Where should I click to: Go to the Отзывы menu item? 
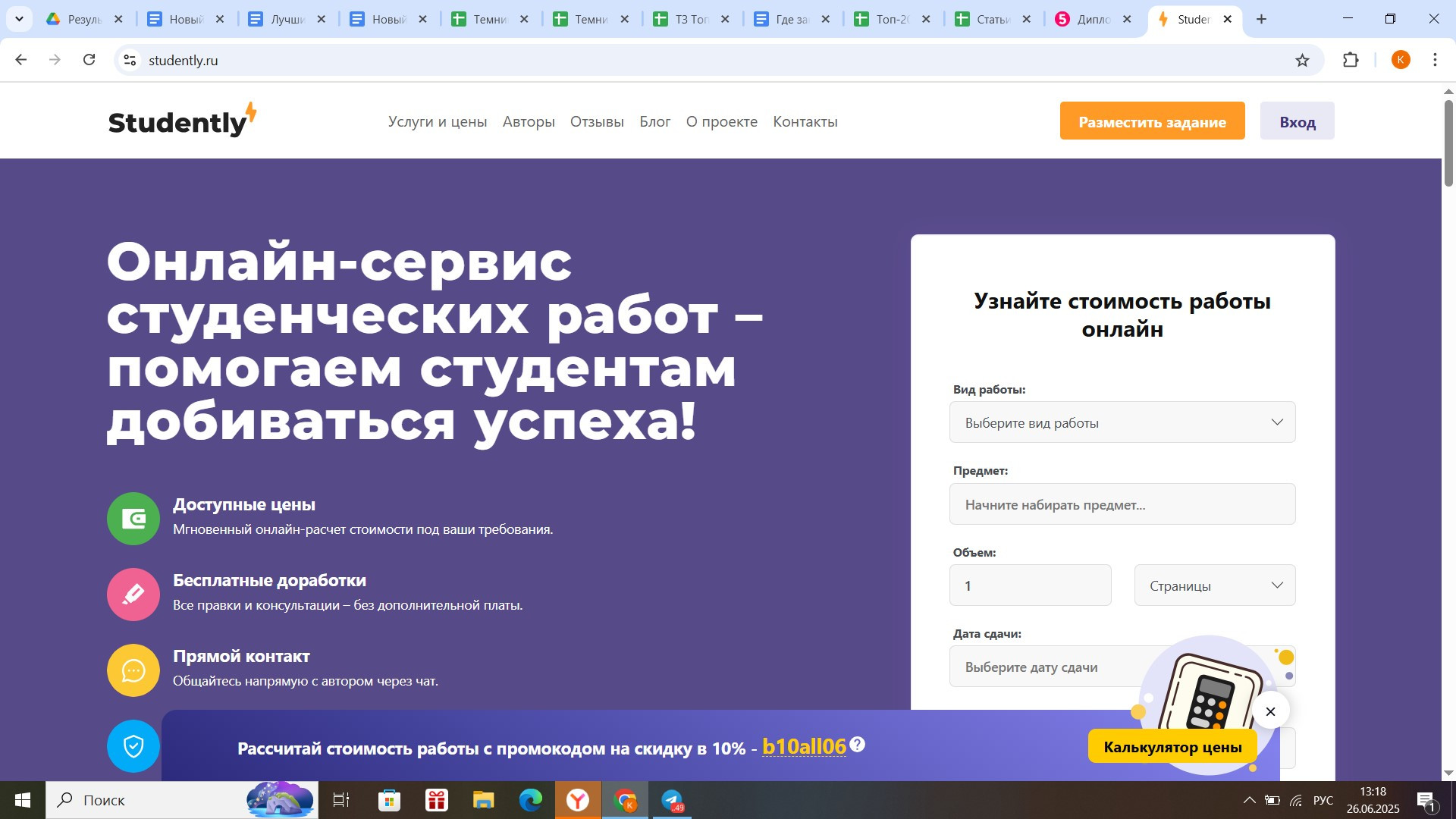pos(597,122)
